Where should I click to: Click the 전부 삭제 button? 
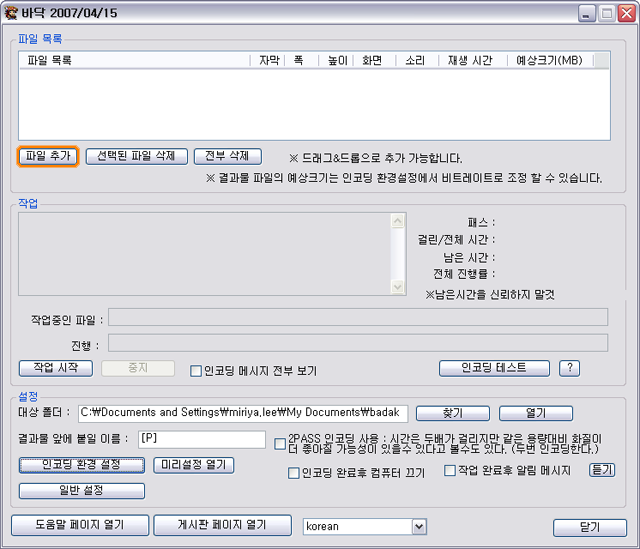pos(227,156)
